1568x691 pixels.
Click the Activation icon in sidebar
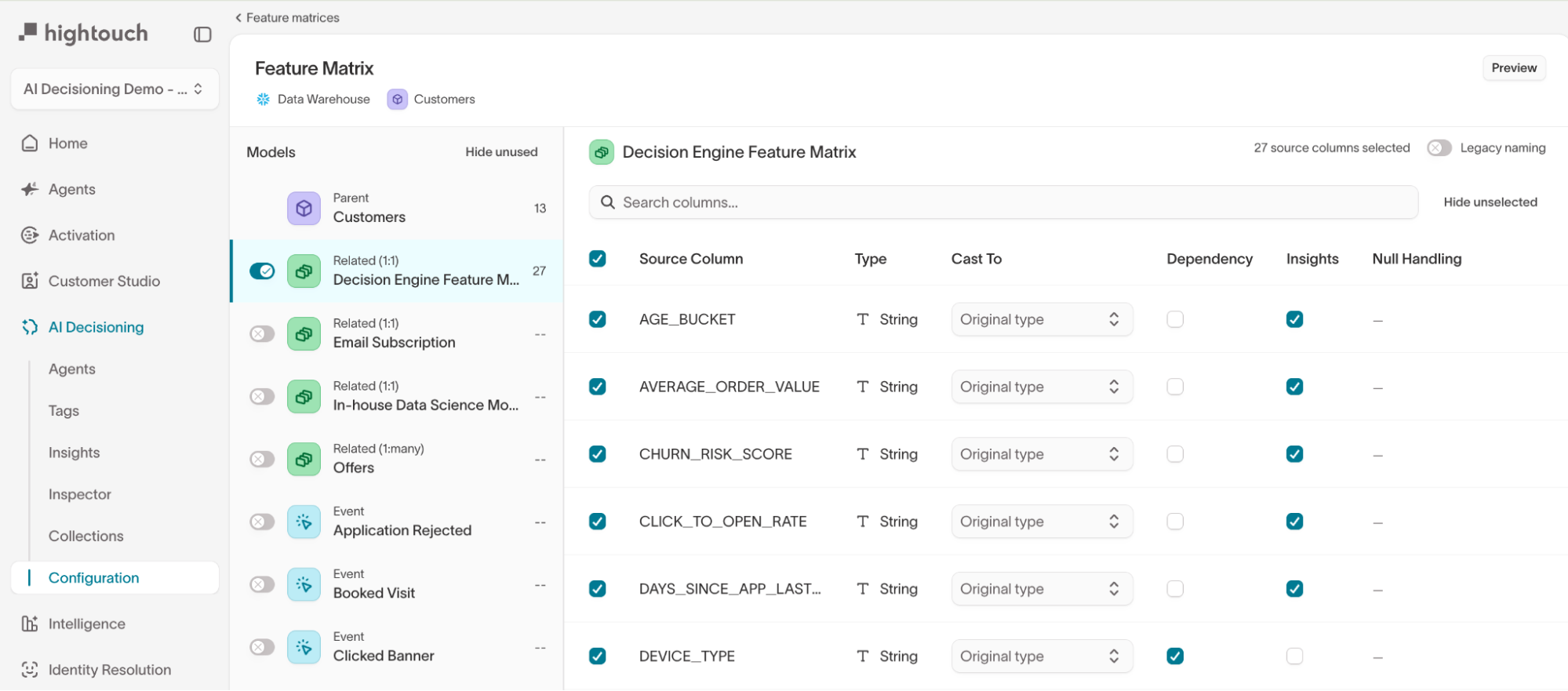tap(30, 235)
